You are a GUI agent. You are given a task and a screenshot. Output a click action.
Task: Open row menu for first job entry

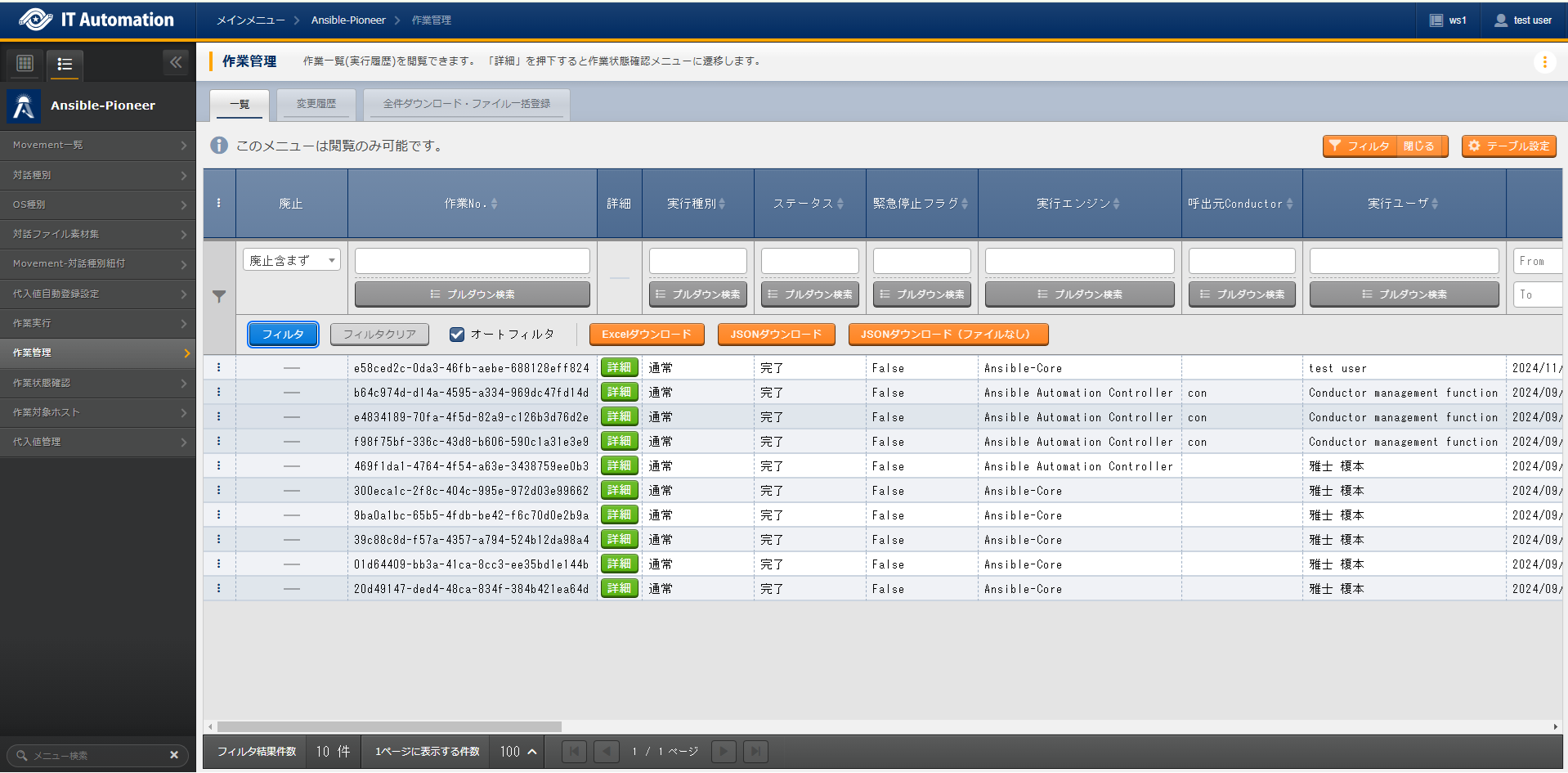coord(218,368)
